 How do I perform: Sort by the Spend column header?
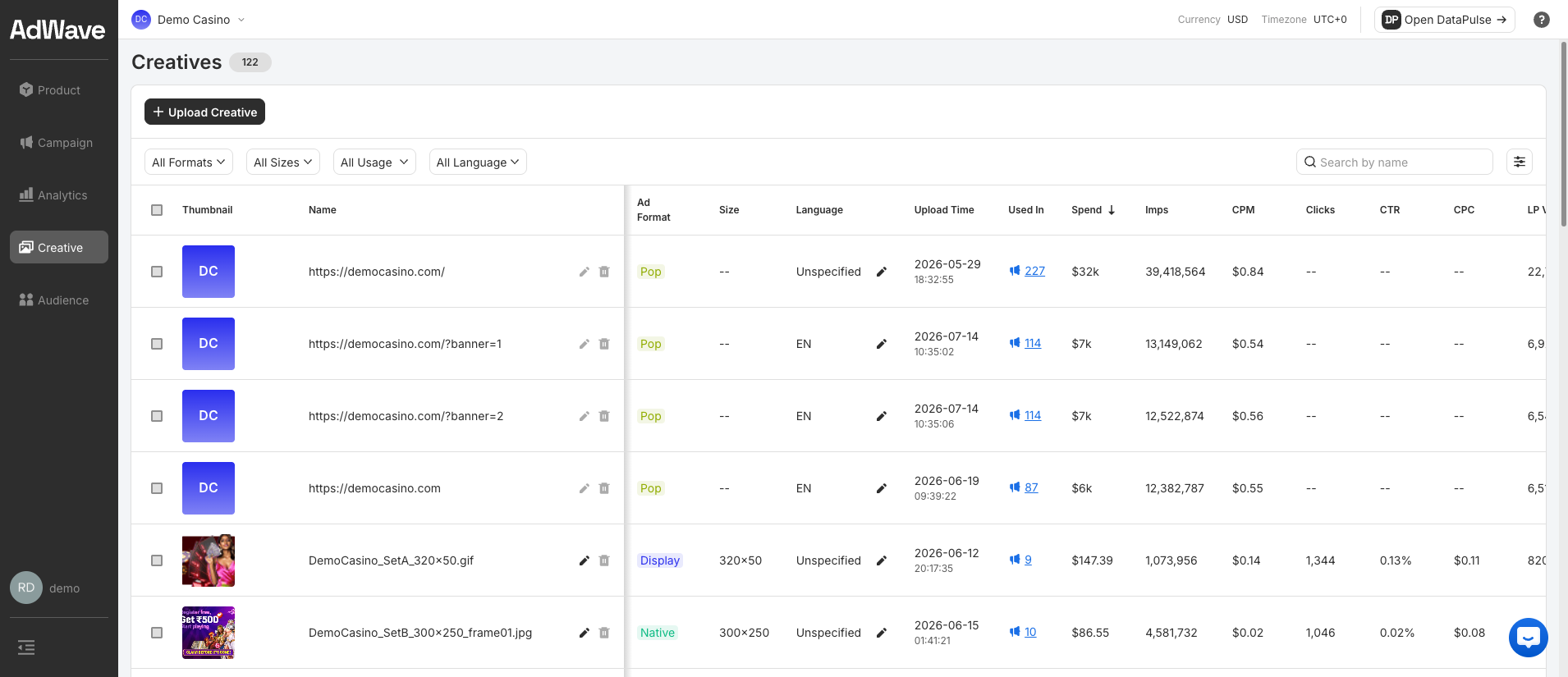click(1093, 210)
